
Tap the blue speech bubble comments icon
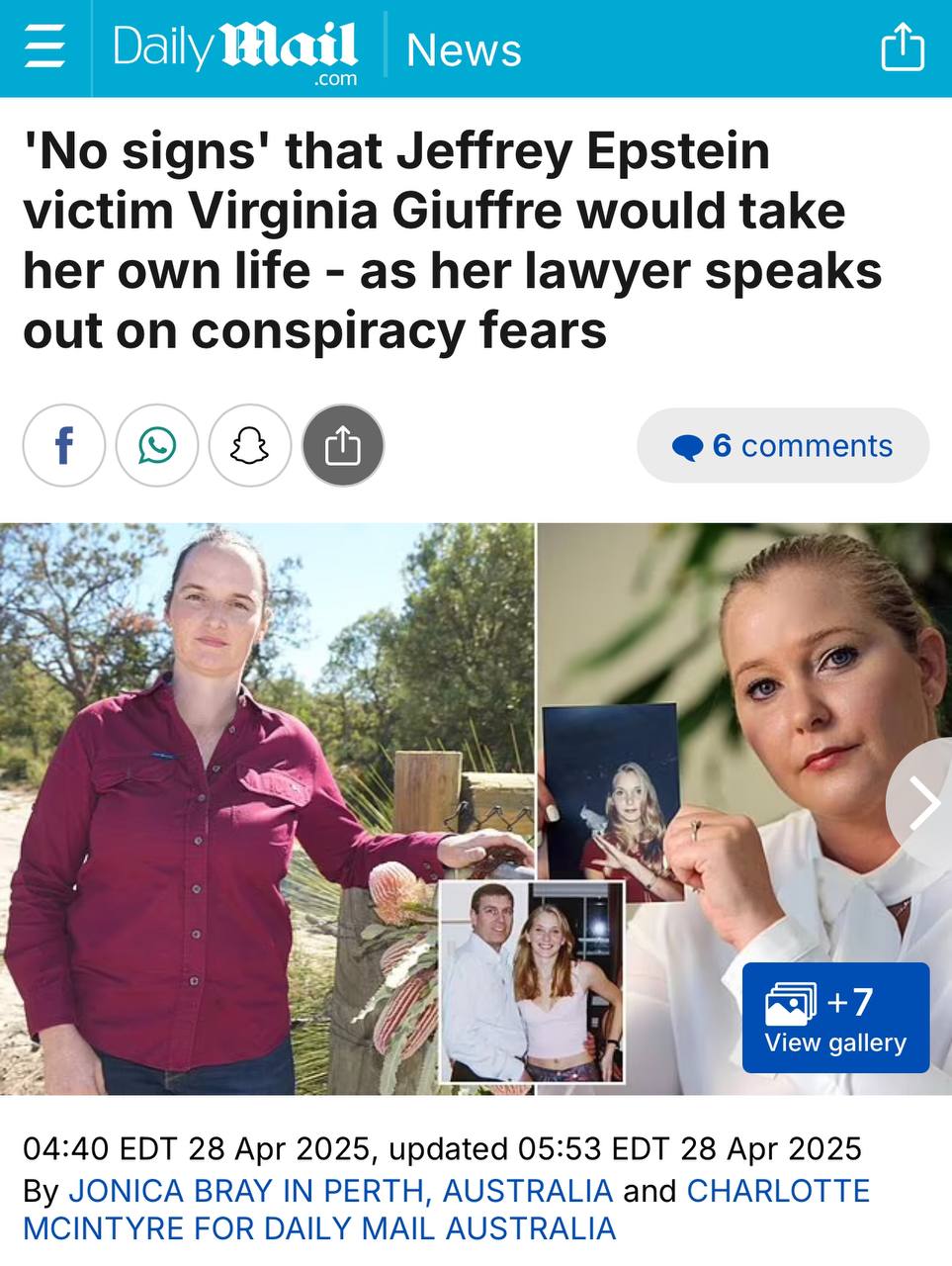point(687,447)
